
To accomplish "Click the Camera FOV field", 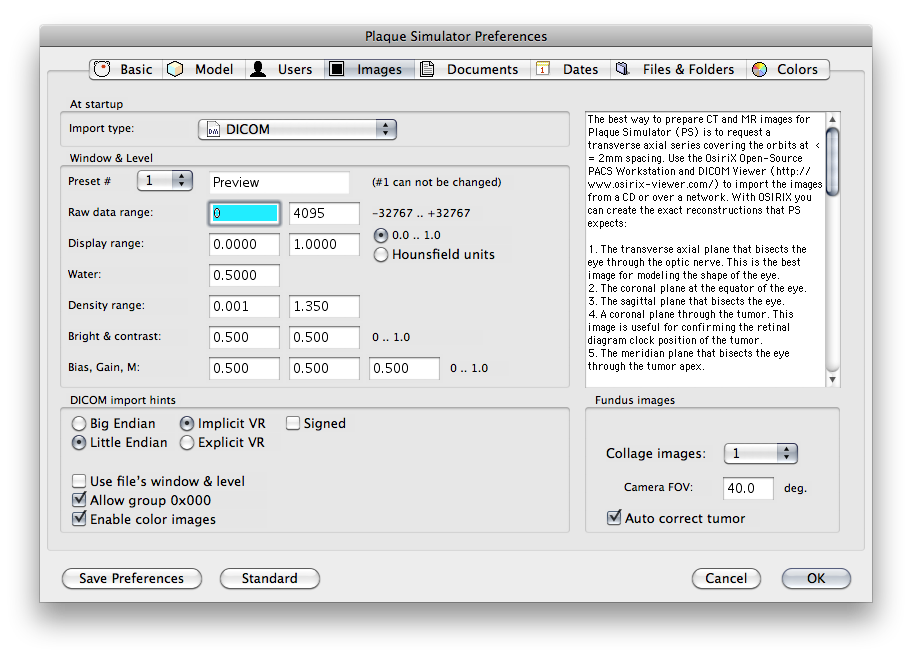I will click(x=749, y=488).
